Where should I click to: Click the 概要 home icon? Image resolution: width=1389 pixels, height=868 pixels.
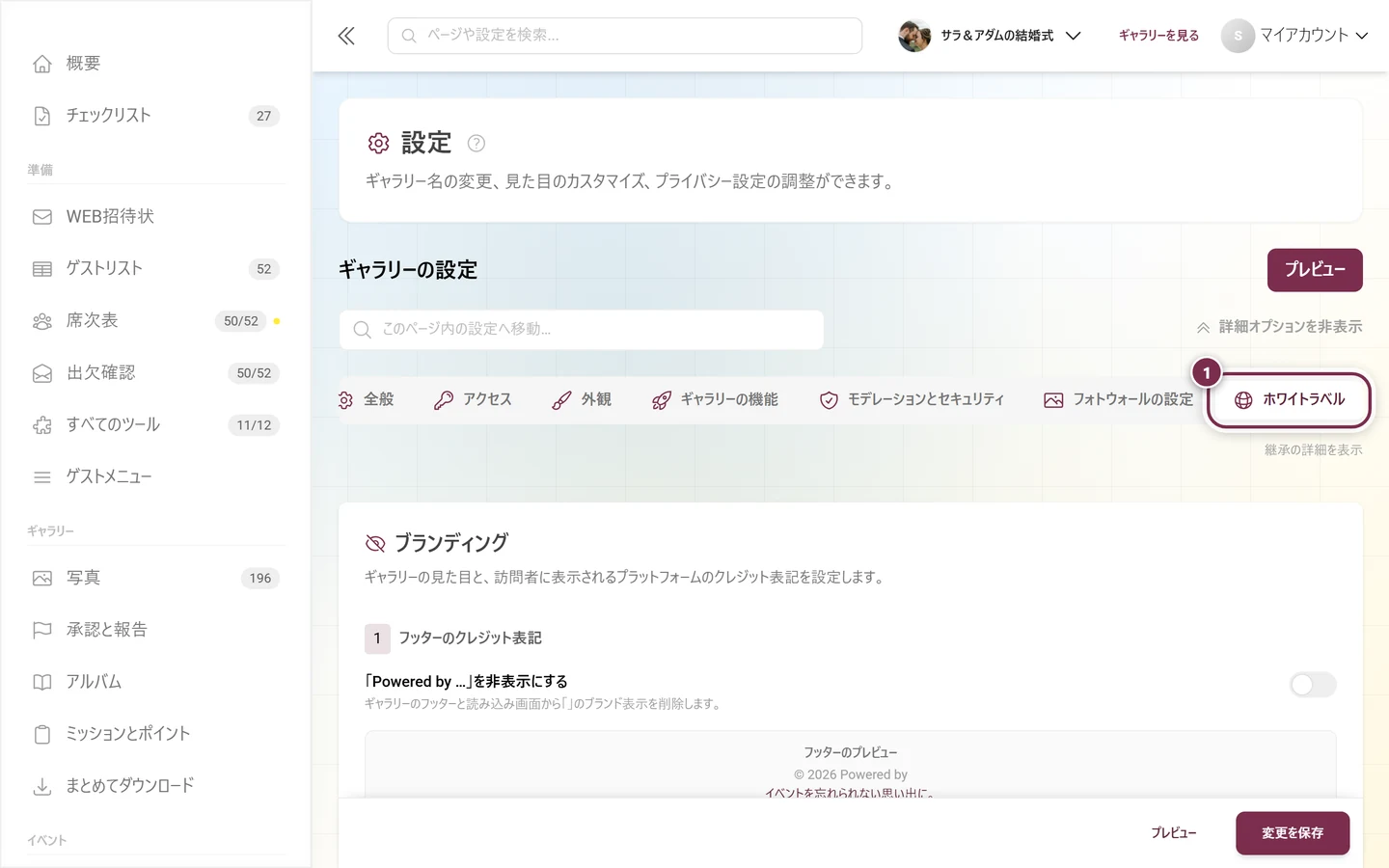(42, 64)
